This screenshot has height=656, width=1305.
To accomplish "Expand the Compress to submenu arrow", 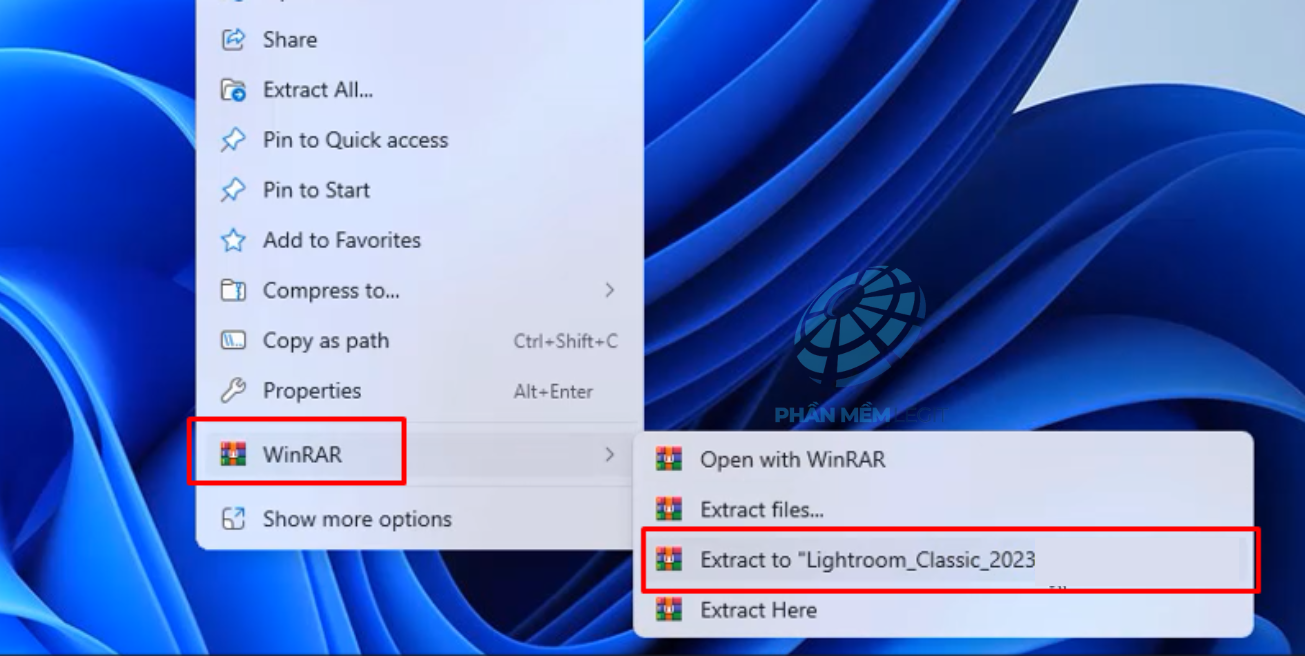I will click(609, 290).
